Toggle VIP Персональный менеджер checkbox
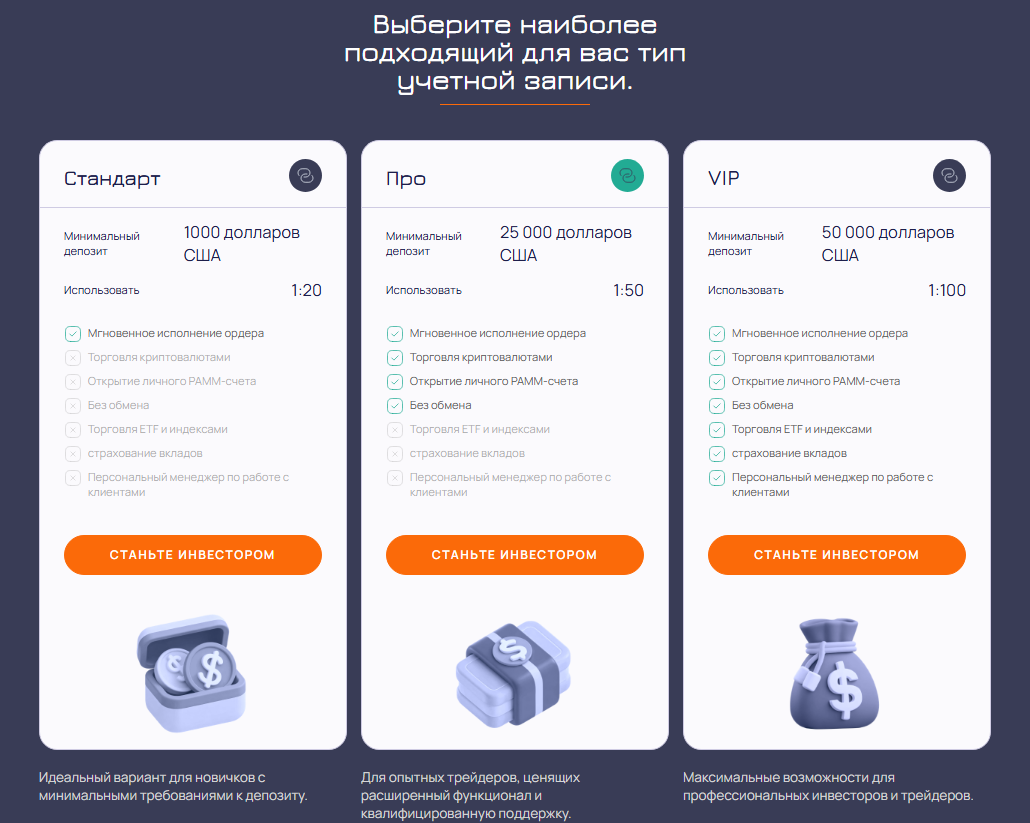This screenshot has width=1030, height=823. (x=717, y=477)
